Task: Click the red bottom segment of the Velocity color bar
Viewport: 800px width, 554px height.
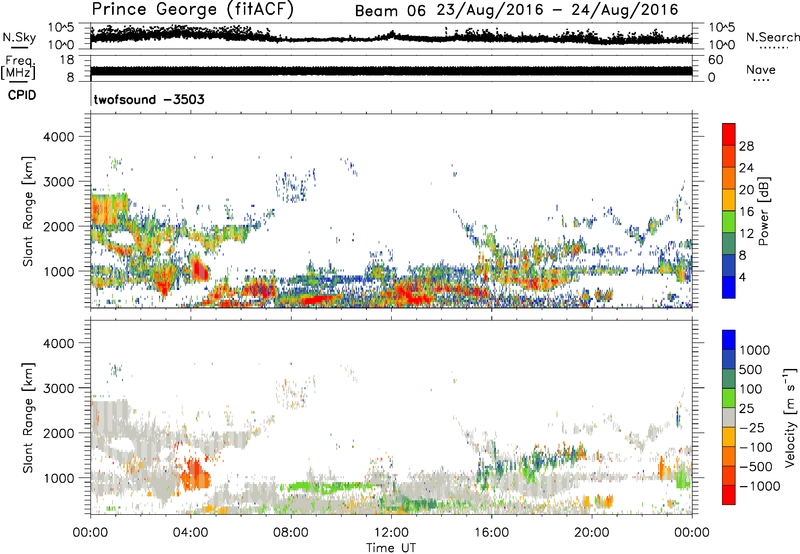Action: pos(729,495)
